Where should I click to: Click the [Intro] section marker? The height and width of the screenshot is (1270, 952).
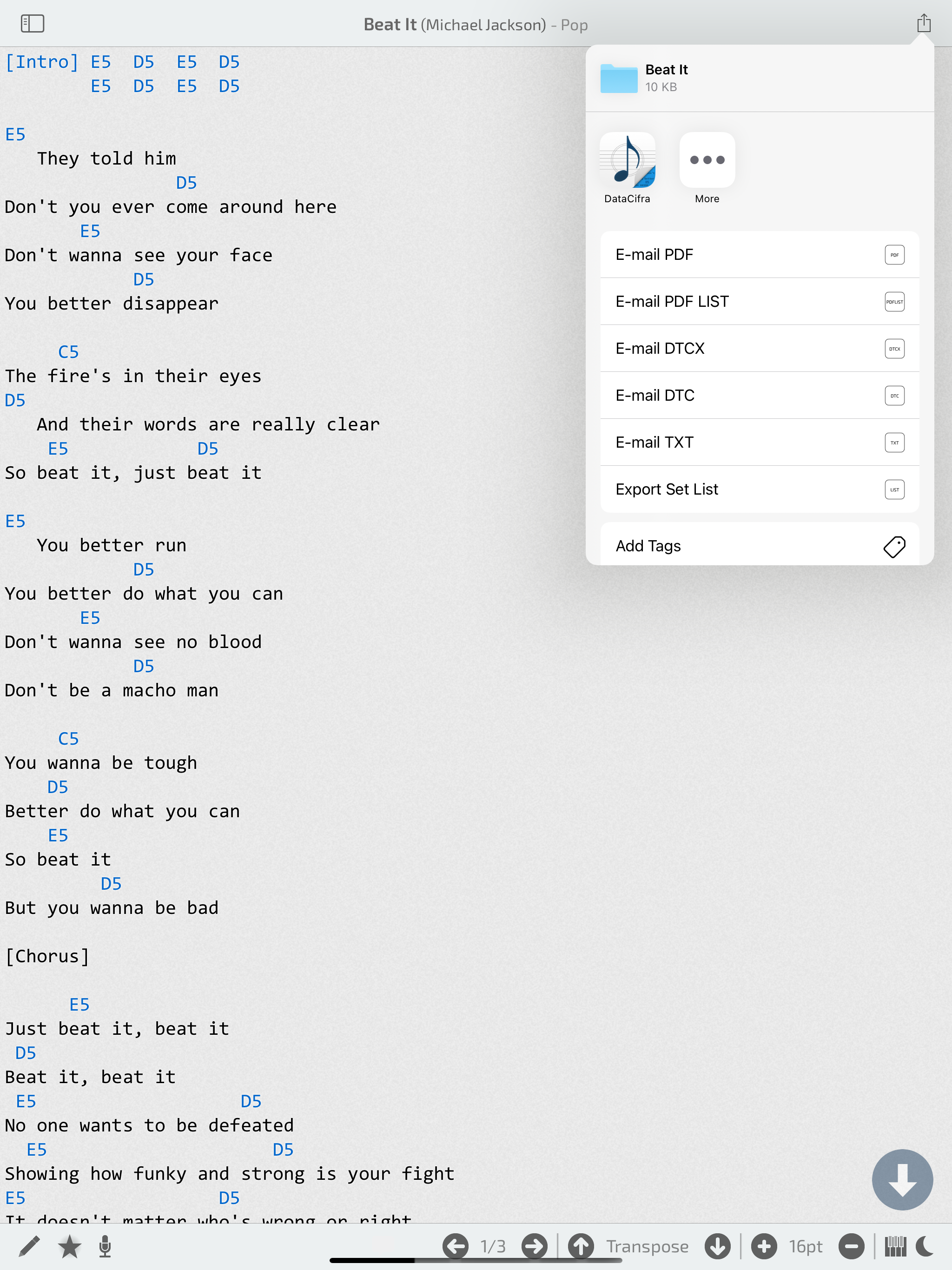[x=42, y=62]
